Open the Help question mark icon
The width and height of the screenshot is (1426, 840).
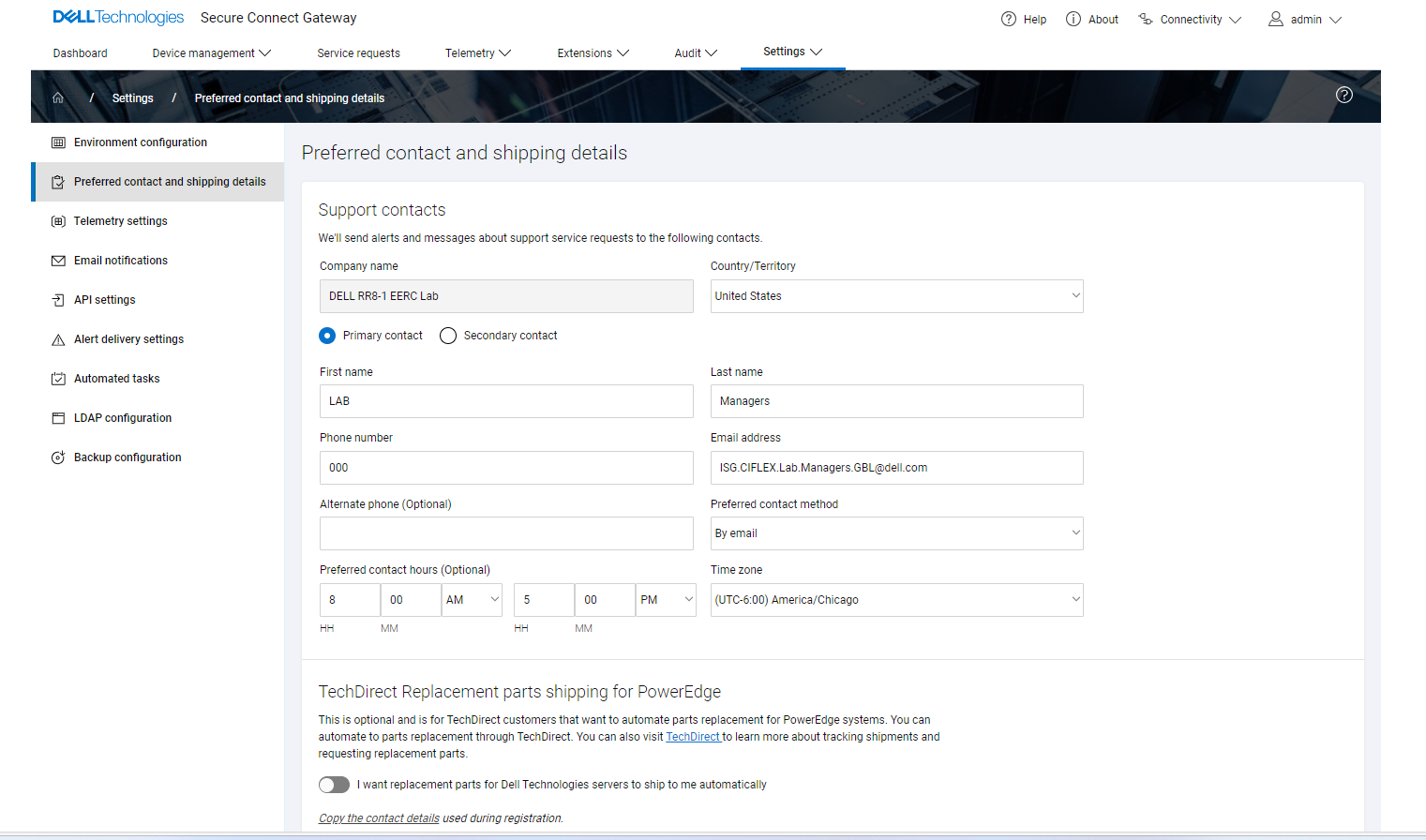coord(1008,19)
